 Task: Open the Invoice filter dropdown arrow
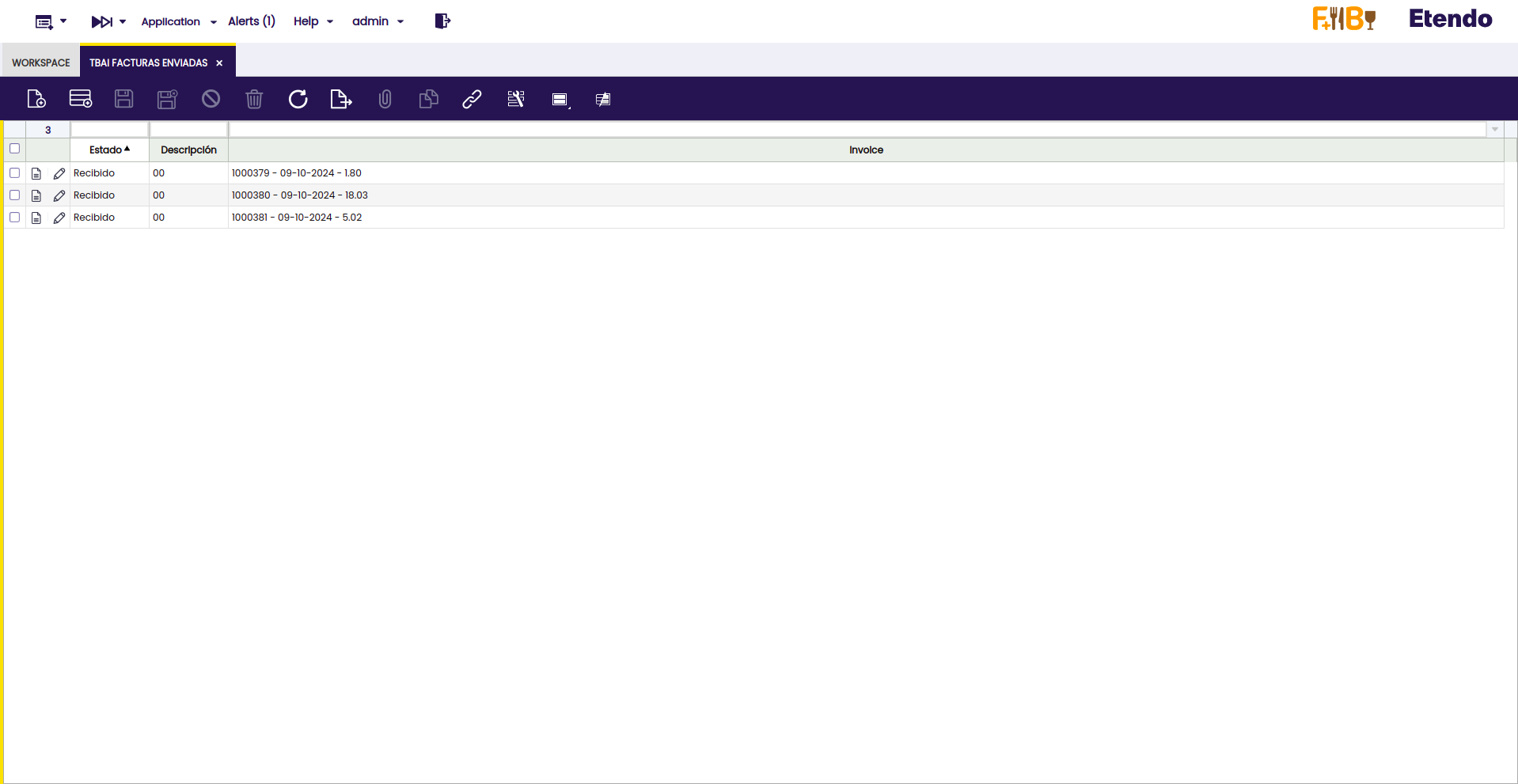[1495, 130]
